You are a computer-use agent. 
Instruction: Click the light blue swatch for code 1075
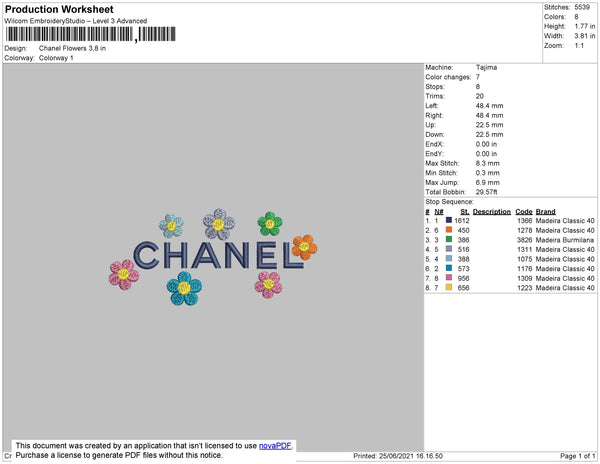[x=449, y=258]
